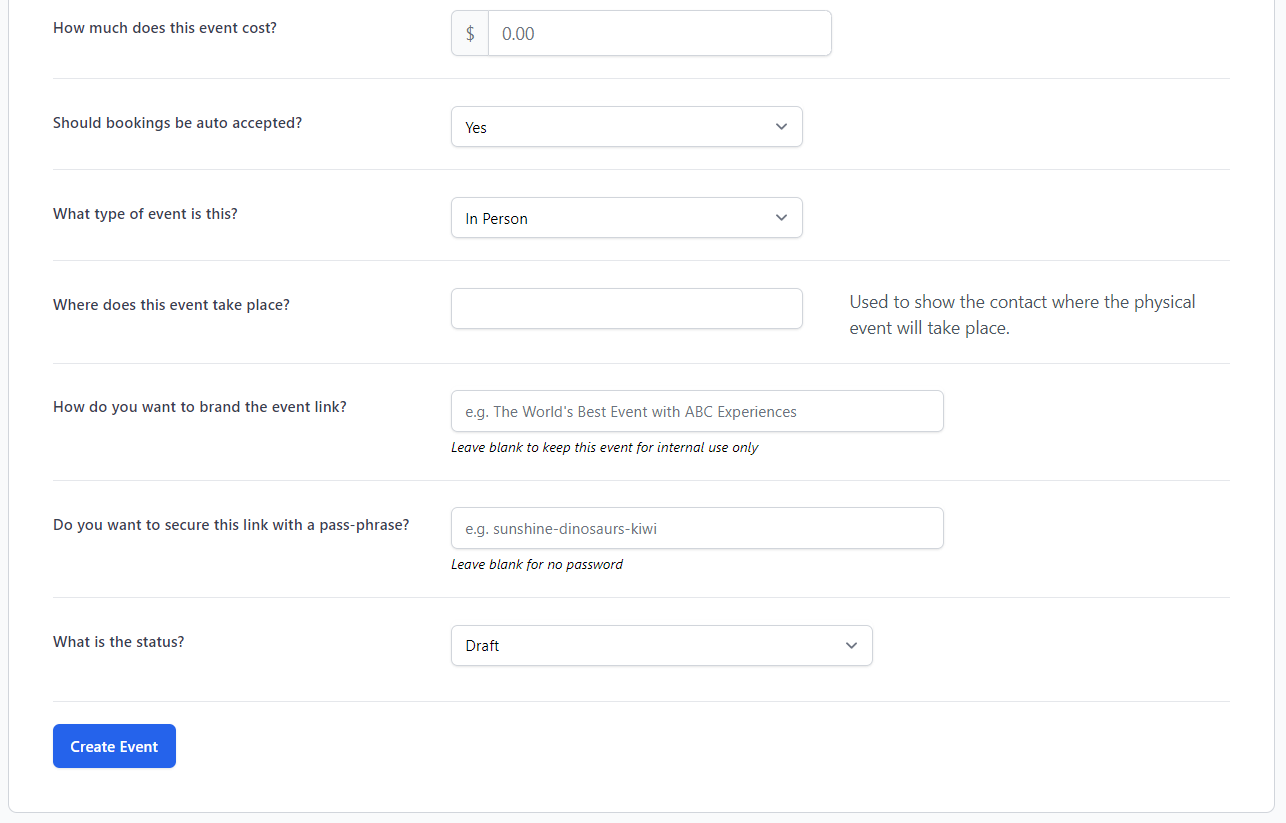Click the 'How much does this event cost?' label
Image resolution: width=1286 pixels, height=823 pixels.
165,28
